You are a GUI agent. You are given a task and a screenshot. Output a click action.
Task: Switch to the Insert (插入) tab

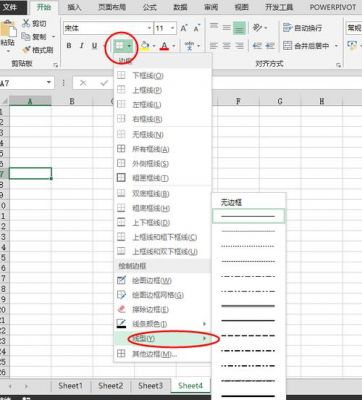[74, 7]
